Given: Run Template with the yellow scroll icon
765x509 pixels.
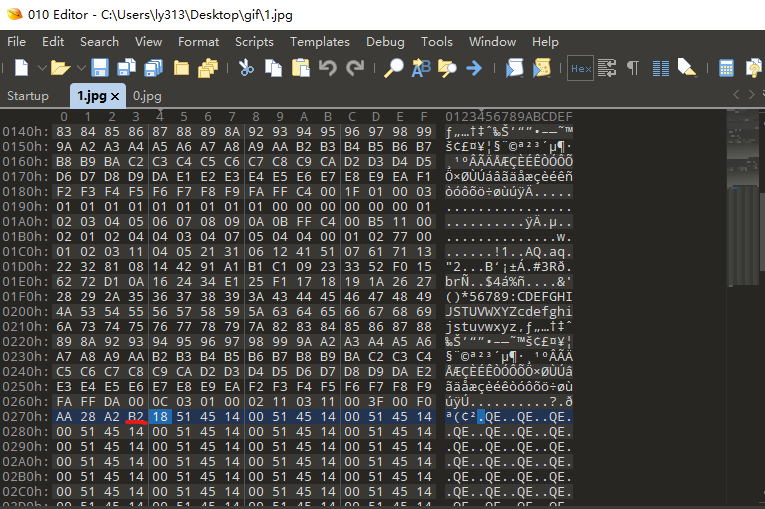Looking at the screenshot, I should point(542,68).
